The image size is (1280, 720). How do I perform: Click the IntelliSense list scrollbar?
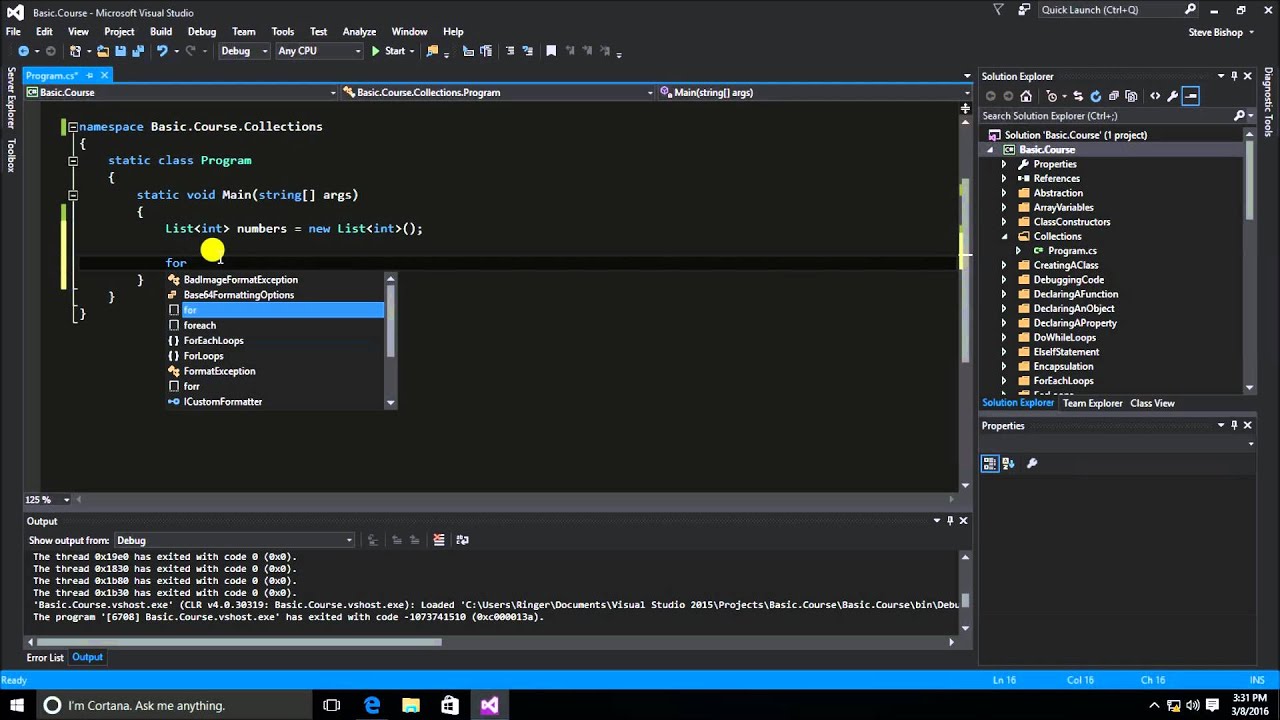(390, 319)
